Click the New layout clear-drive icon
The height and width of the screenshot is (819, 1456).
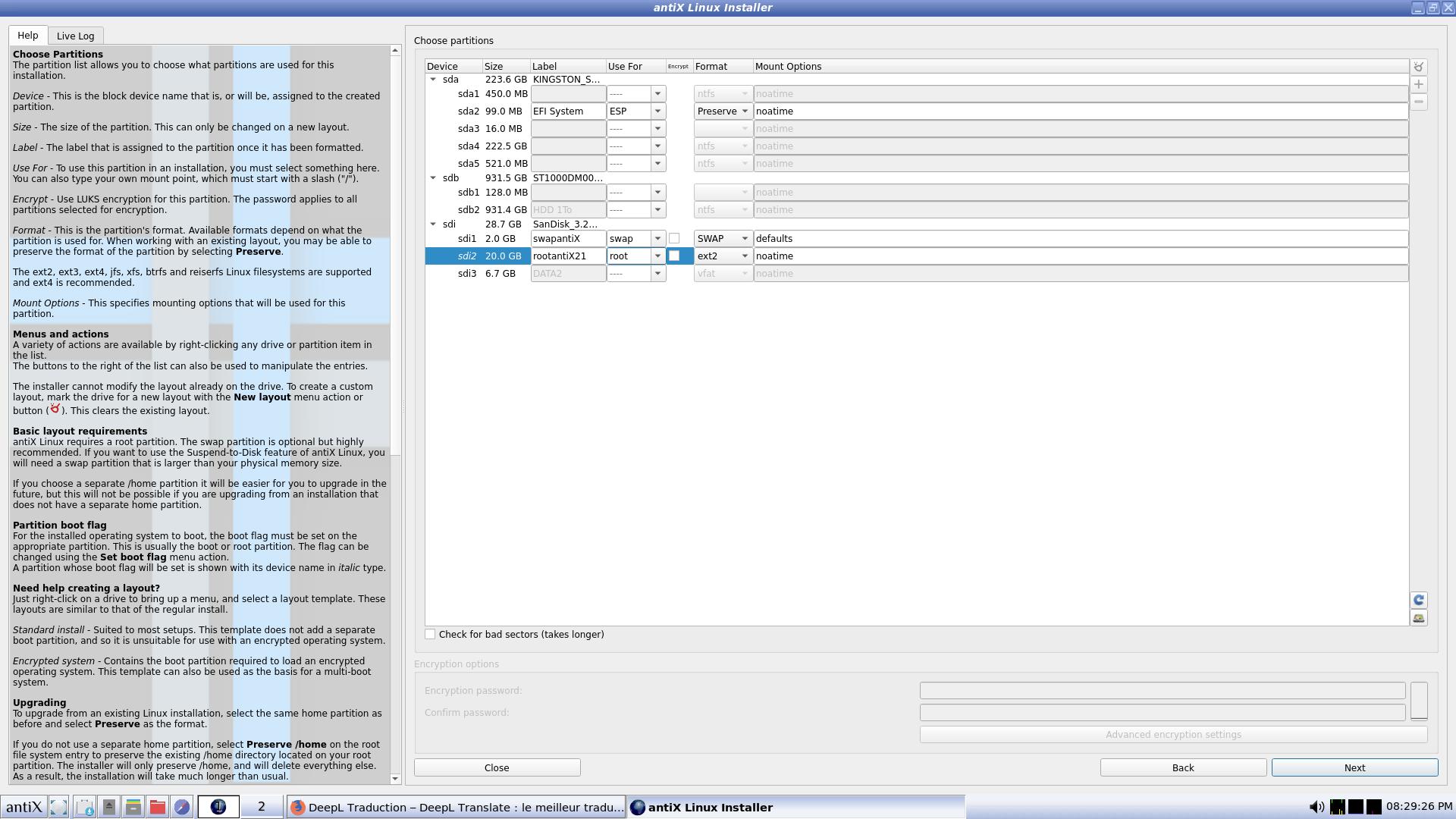[x=1418, y=67]
